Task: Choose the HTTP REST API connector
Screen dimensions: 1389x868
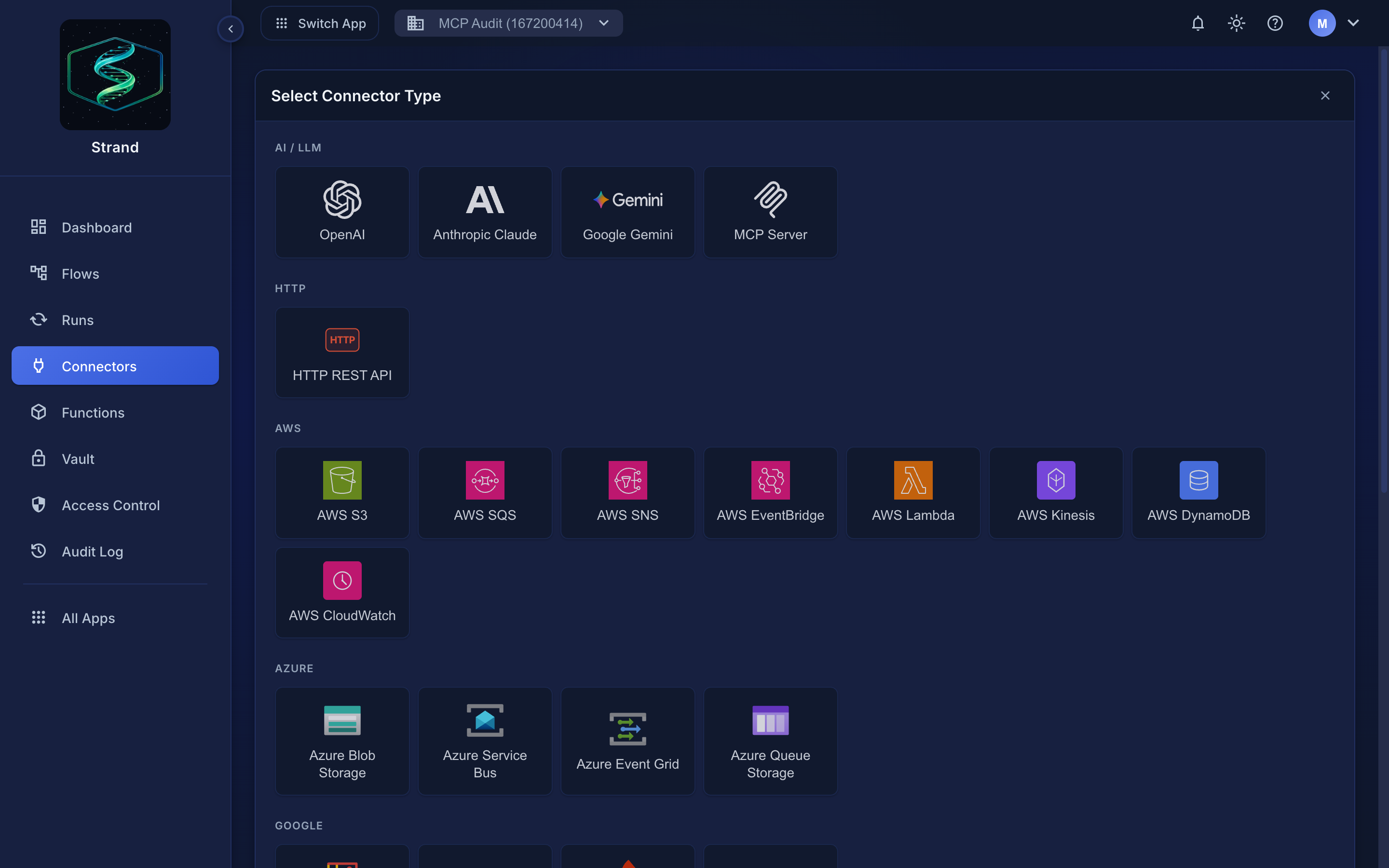Action: tap(342, 353)
